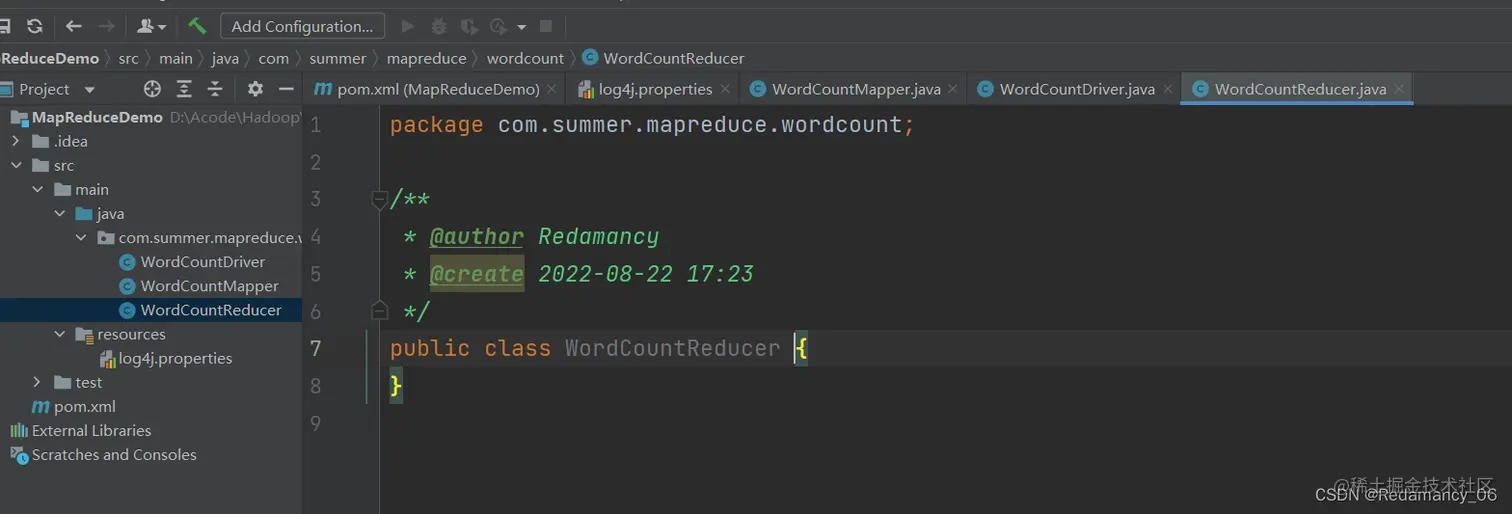
Task: Select mapreduce in the breadcrumb bar
Action: (427, 58)
